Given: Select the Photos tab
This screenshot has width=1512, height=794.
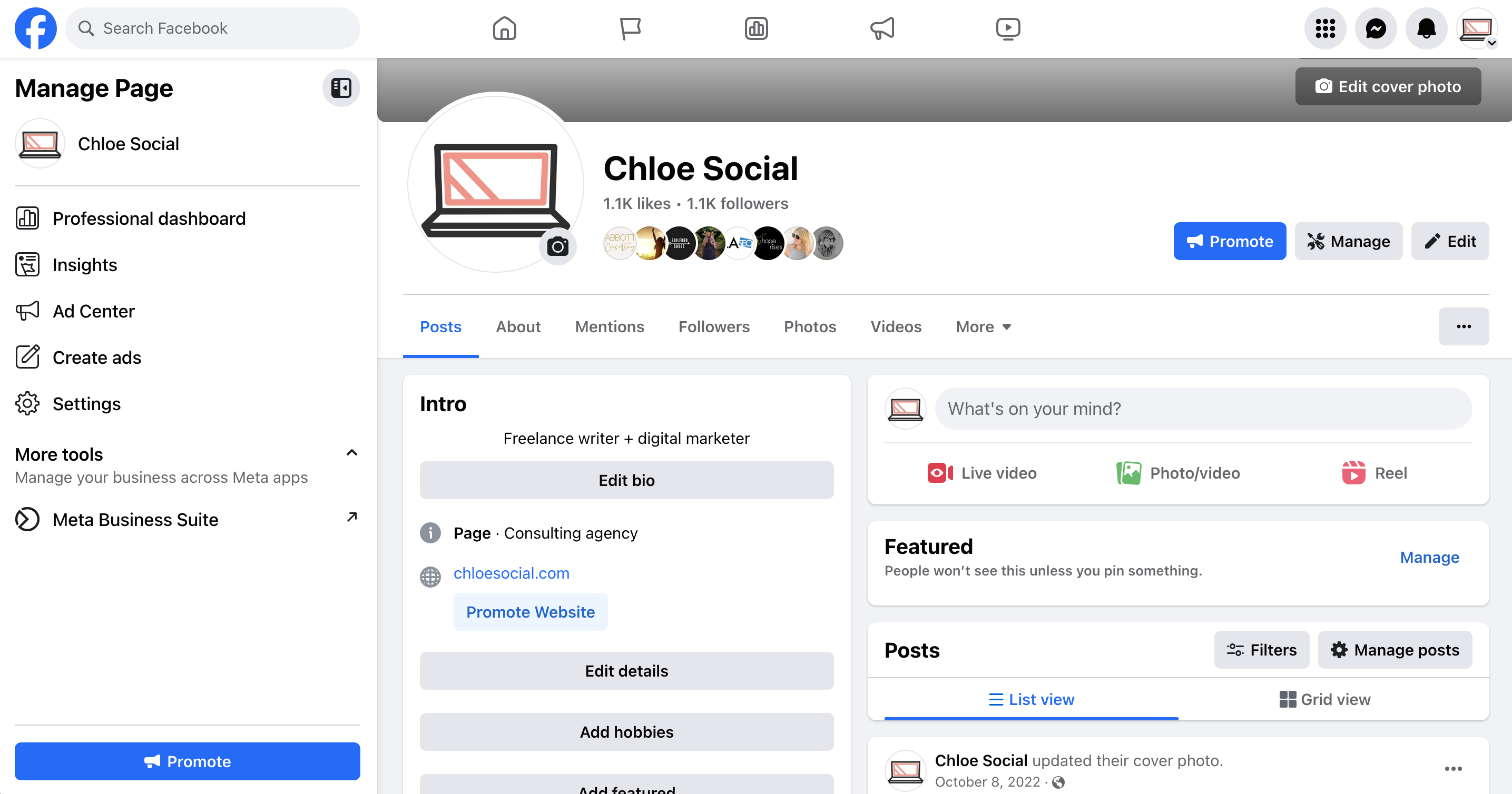Looking at the screenshot, I should pyautogui.click(x=809, y=327).
